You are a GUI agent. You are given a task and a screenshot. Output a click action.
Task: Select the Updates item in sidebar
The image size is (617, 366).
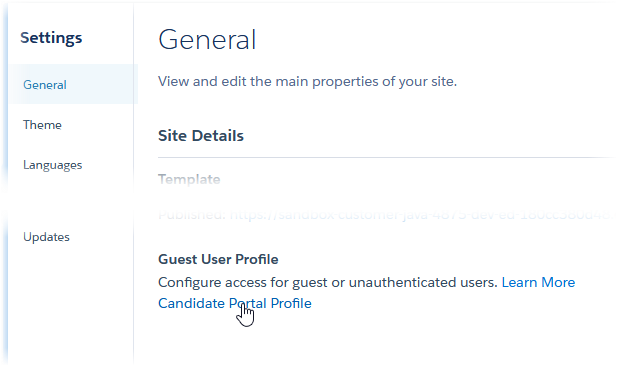(46, 237)
